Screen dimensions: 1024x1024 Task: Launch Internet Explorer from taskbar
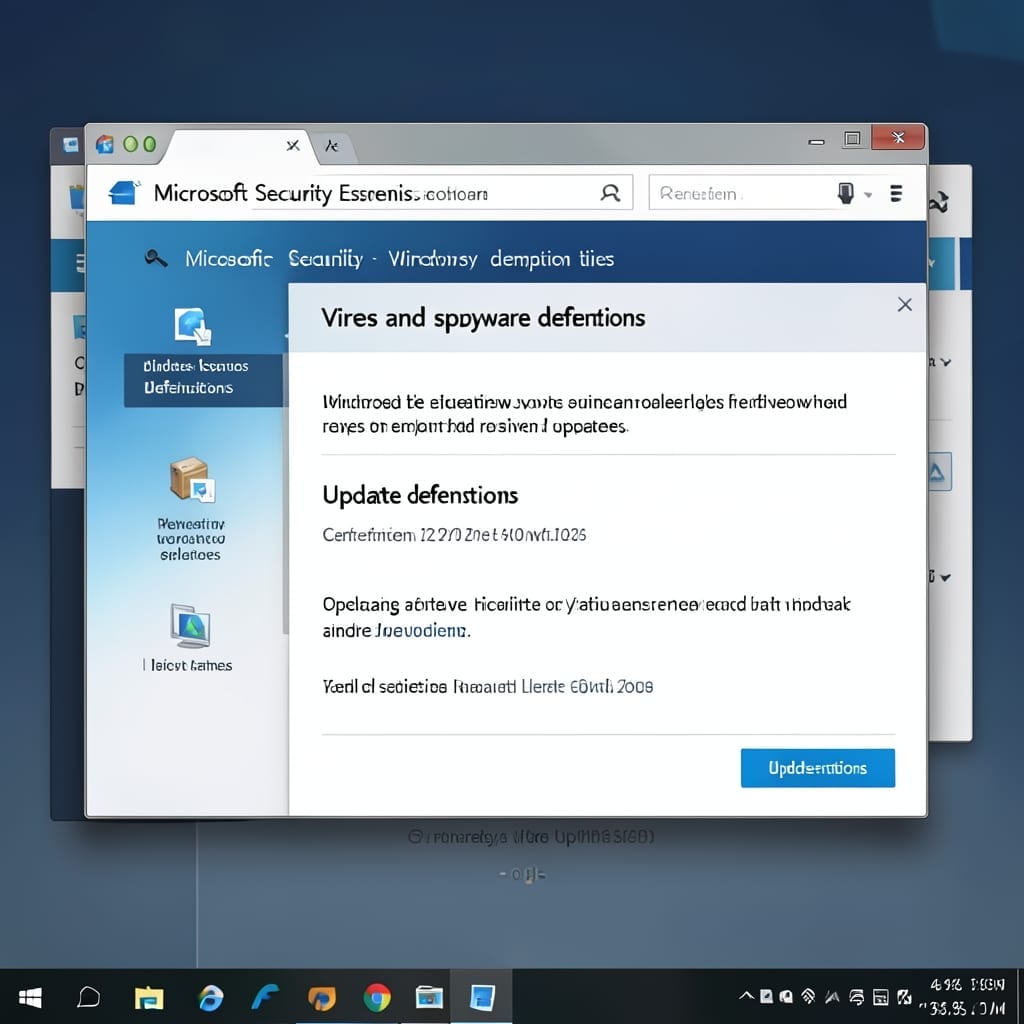point(210,997)
